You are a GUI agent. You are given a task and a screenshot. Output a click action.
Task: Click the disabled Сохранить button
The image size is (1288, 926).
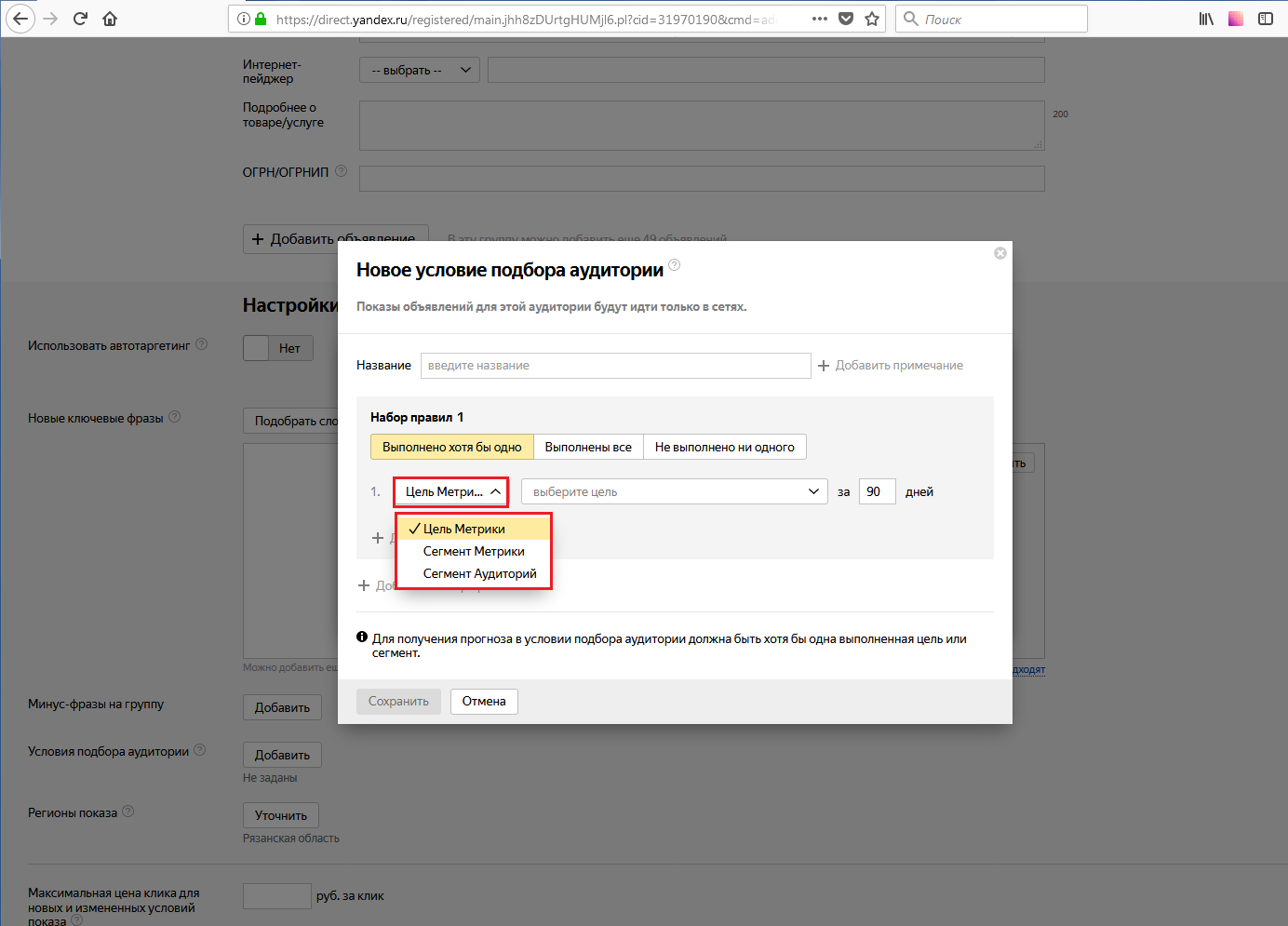(x=398, y=702)
